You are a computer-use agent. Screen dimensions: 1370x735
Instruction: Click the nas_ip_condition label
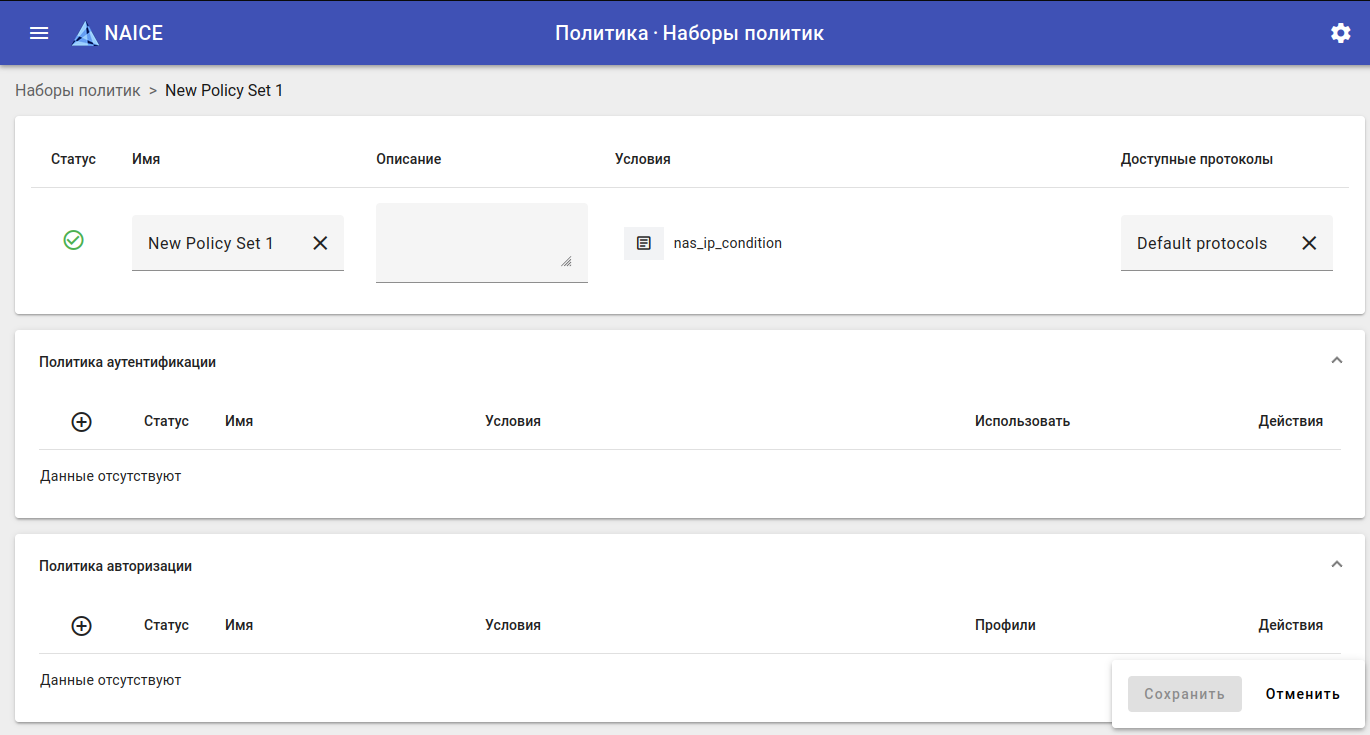tap(728, 243)
